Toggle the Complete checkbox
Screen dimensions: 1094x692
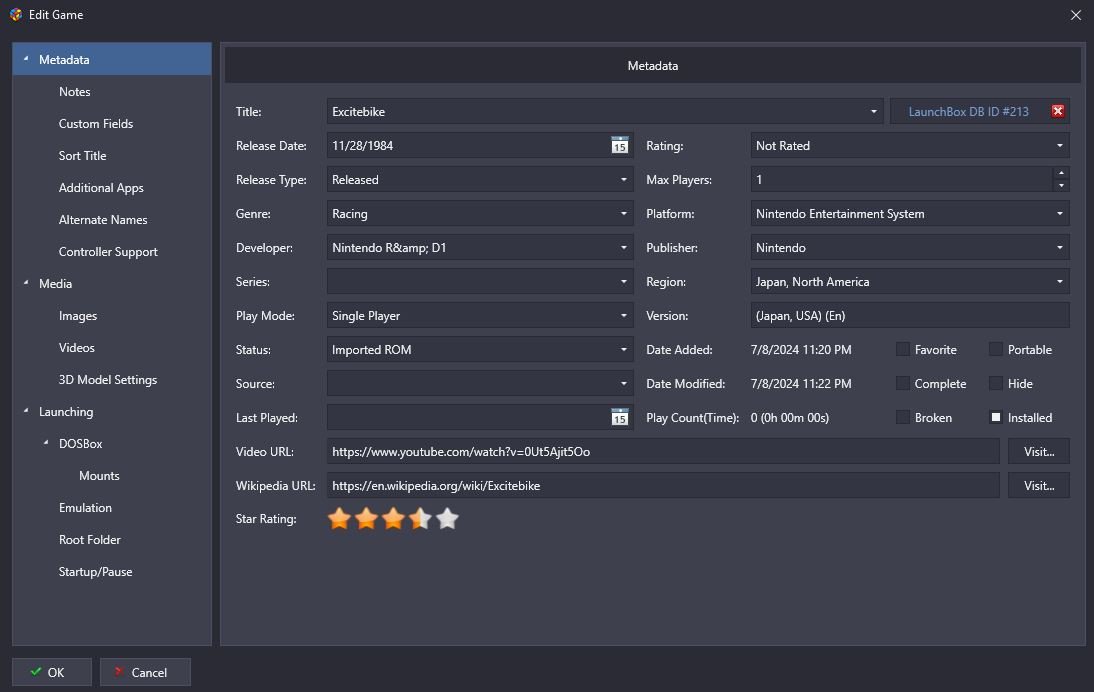903,383
